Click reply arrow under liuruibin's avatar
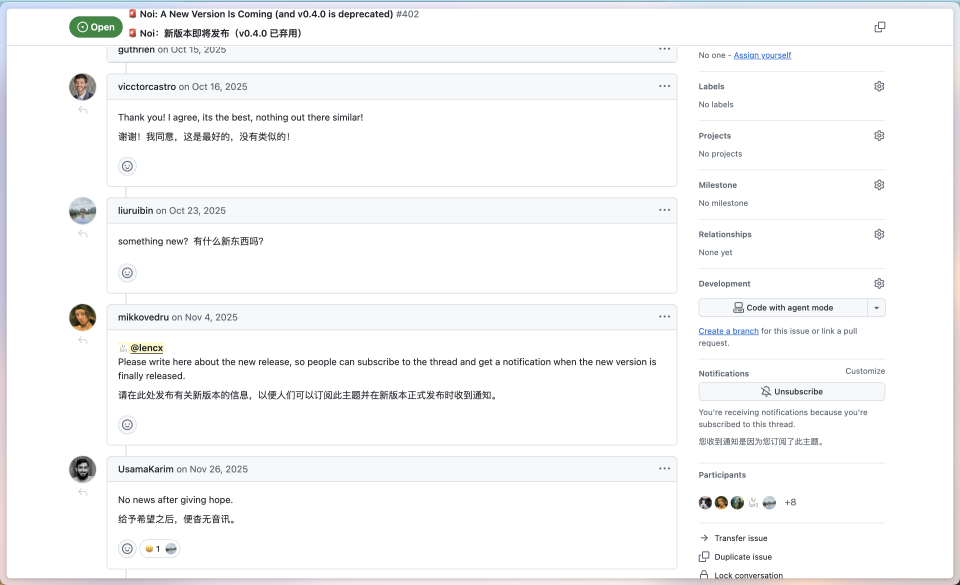The width and height of the screenshot is (960, 585). pos(83,234)
